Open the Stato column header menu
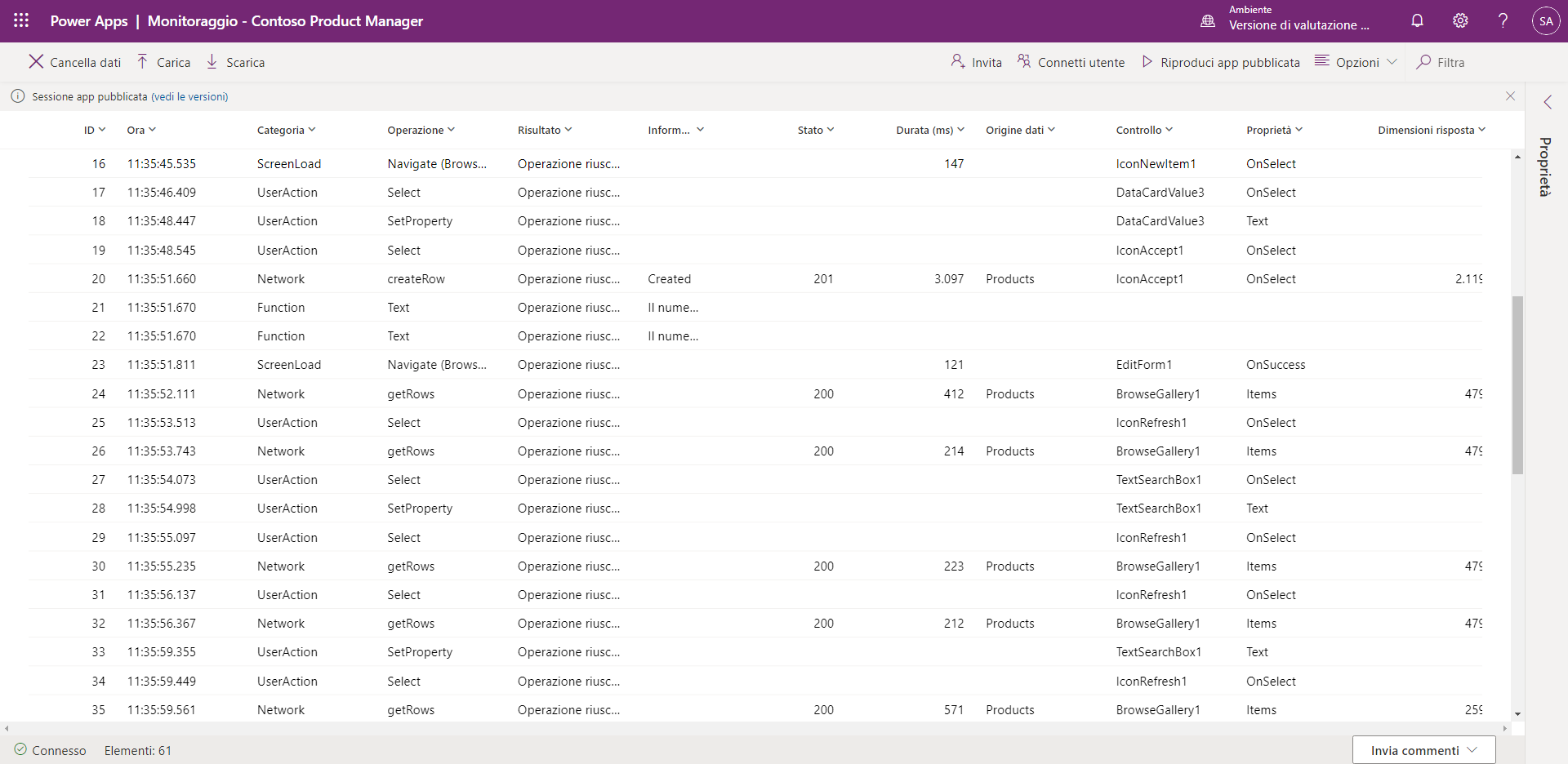Image resolution: width=1568 pixels, height=764 pixels. (831, 130)
